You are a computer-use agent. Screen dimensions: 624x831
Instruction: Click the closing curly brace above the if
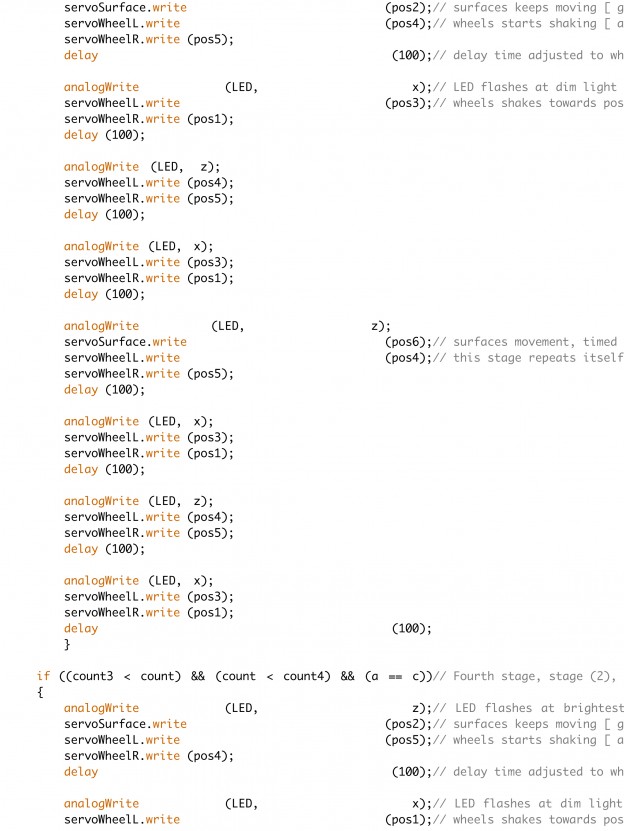tap(67, 644)
